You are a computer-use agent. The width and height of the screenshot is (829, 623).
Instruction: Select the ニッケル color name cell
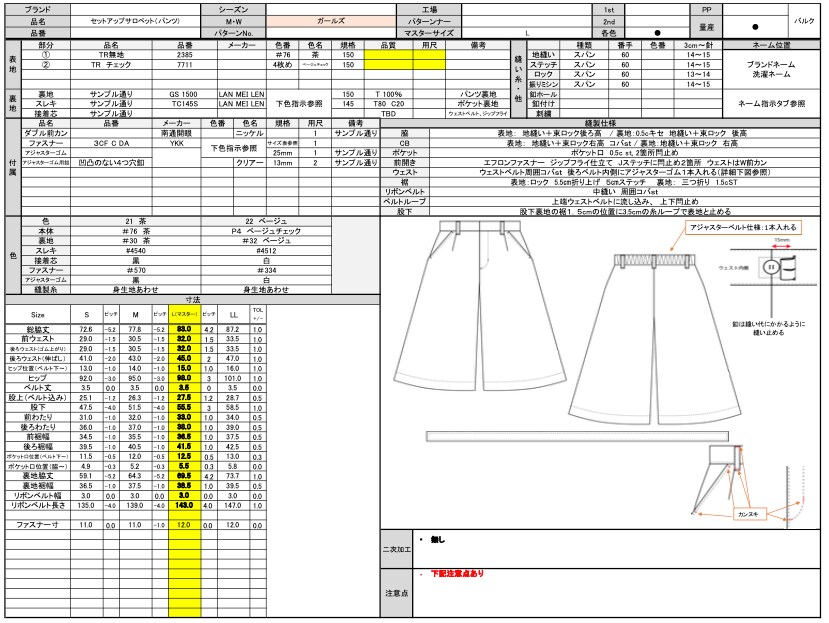pyautogui.click(x=250, y=133)
